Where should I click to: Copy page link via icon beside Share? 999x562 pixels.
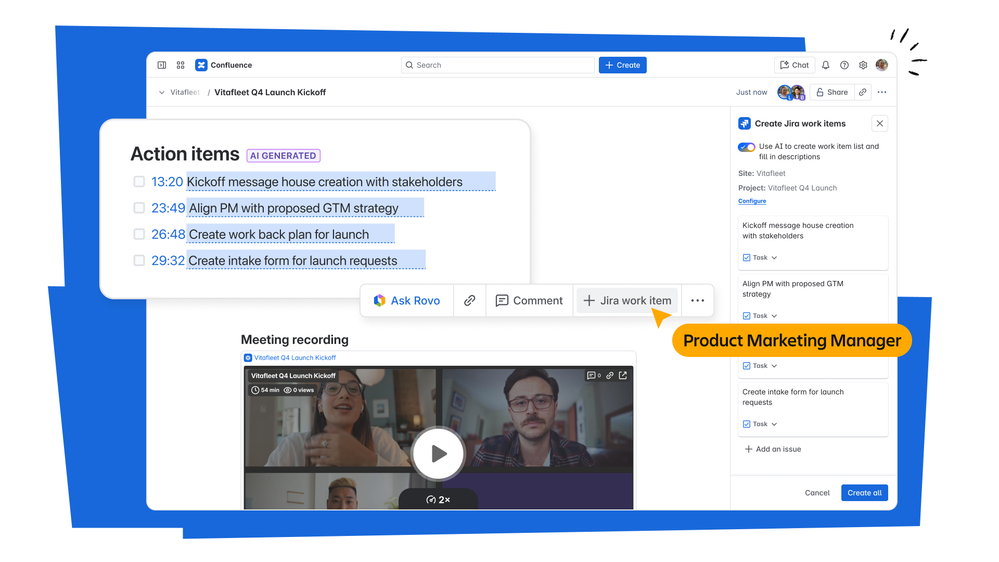tap(862, 92)
